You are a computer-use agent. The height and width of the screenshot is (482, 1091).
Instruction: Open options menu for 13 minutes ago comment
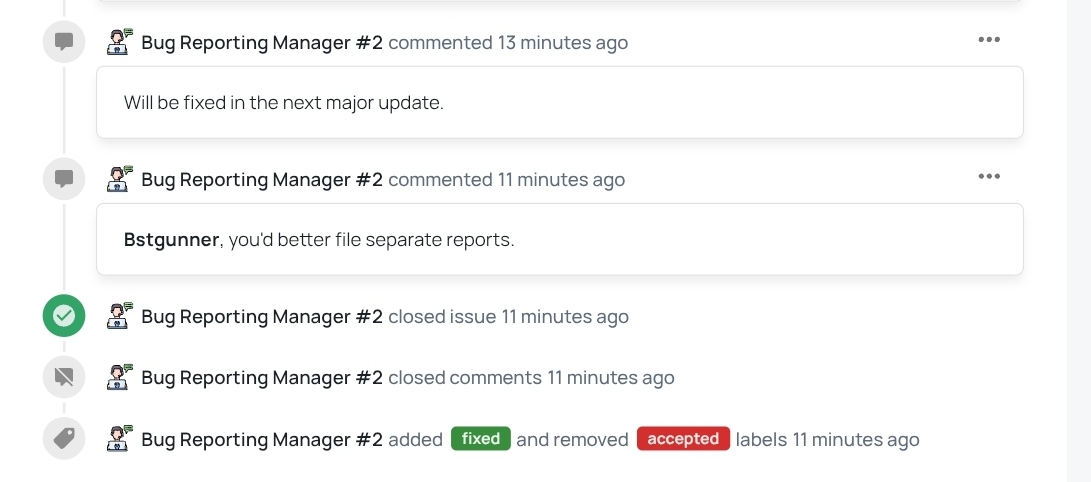click(x=989, y=40)
